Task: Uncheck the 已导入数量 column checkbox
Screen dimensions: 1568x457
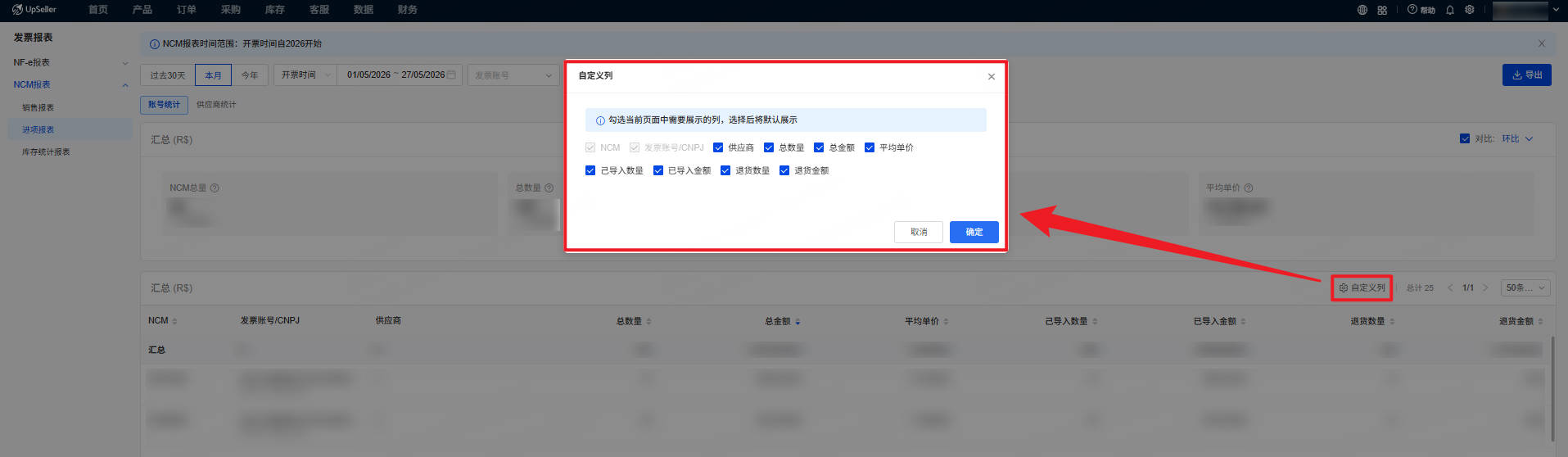Action: click(590, 170)
